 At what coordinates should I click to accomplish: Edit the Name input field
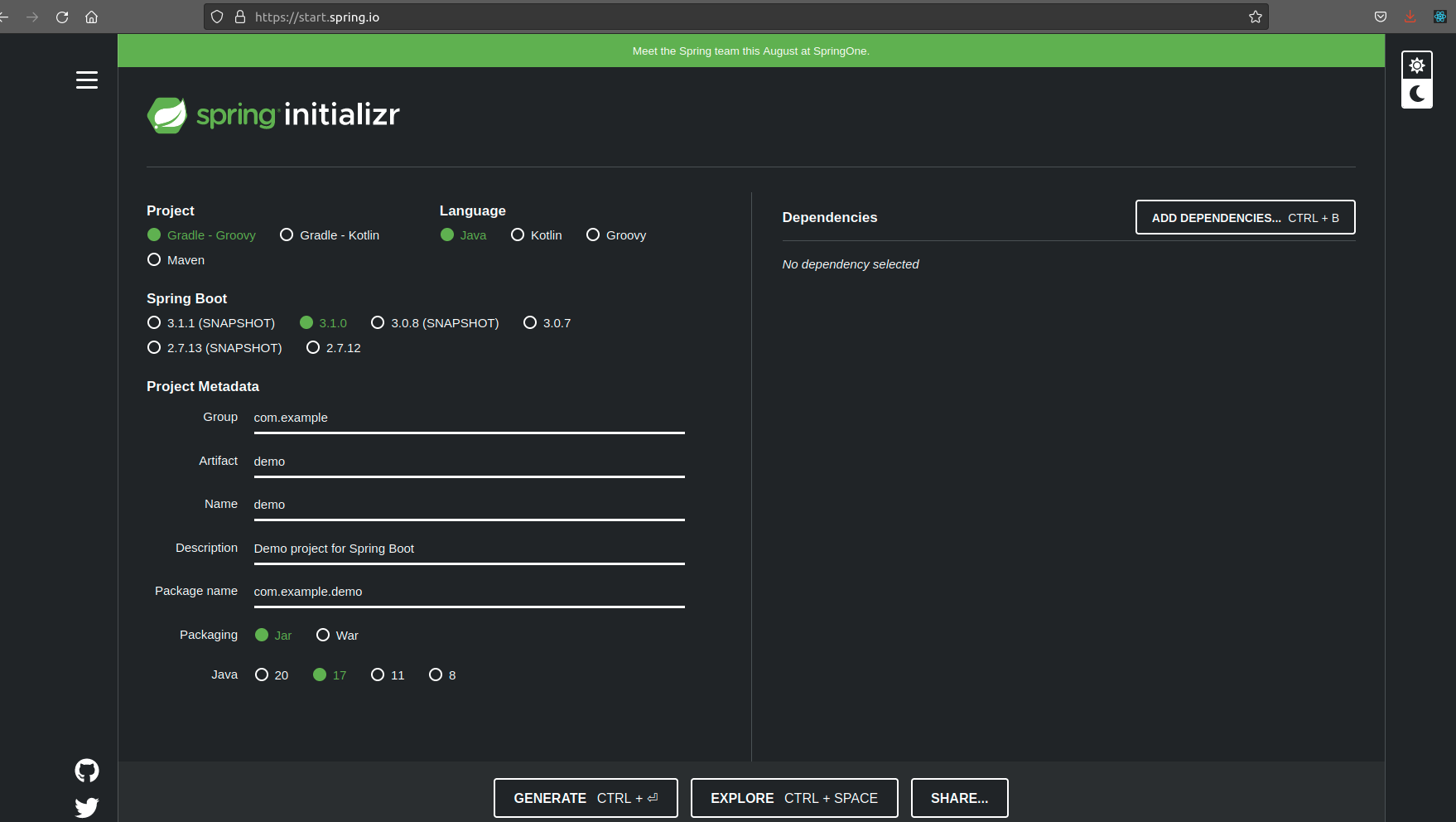(469, 505)
